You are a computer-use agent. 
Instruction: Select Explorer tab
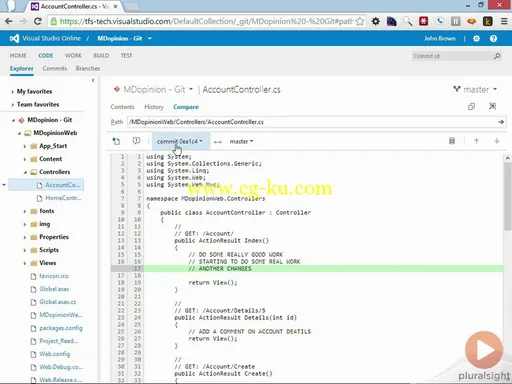click(x=22, y=68)
